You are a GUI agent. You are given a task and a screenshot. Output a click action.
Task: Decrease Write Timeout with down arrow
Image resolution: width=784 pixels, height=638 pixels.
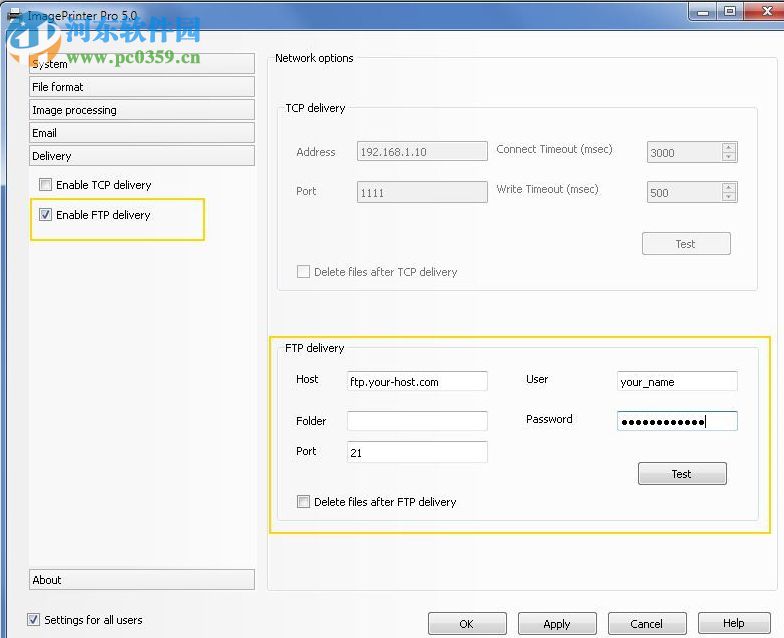729,196
